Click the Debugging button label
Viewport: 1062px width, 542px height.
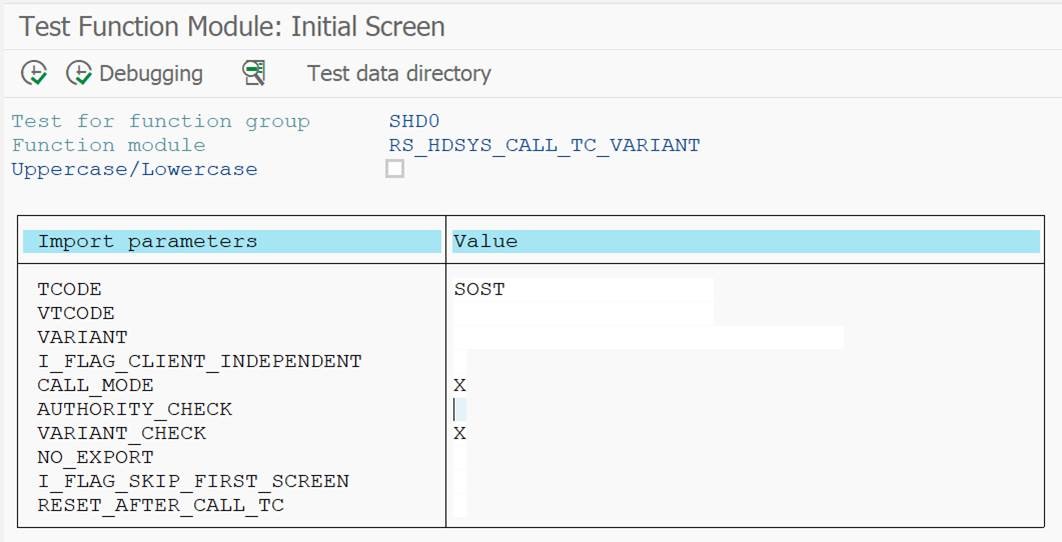click(x=150, y=73)
